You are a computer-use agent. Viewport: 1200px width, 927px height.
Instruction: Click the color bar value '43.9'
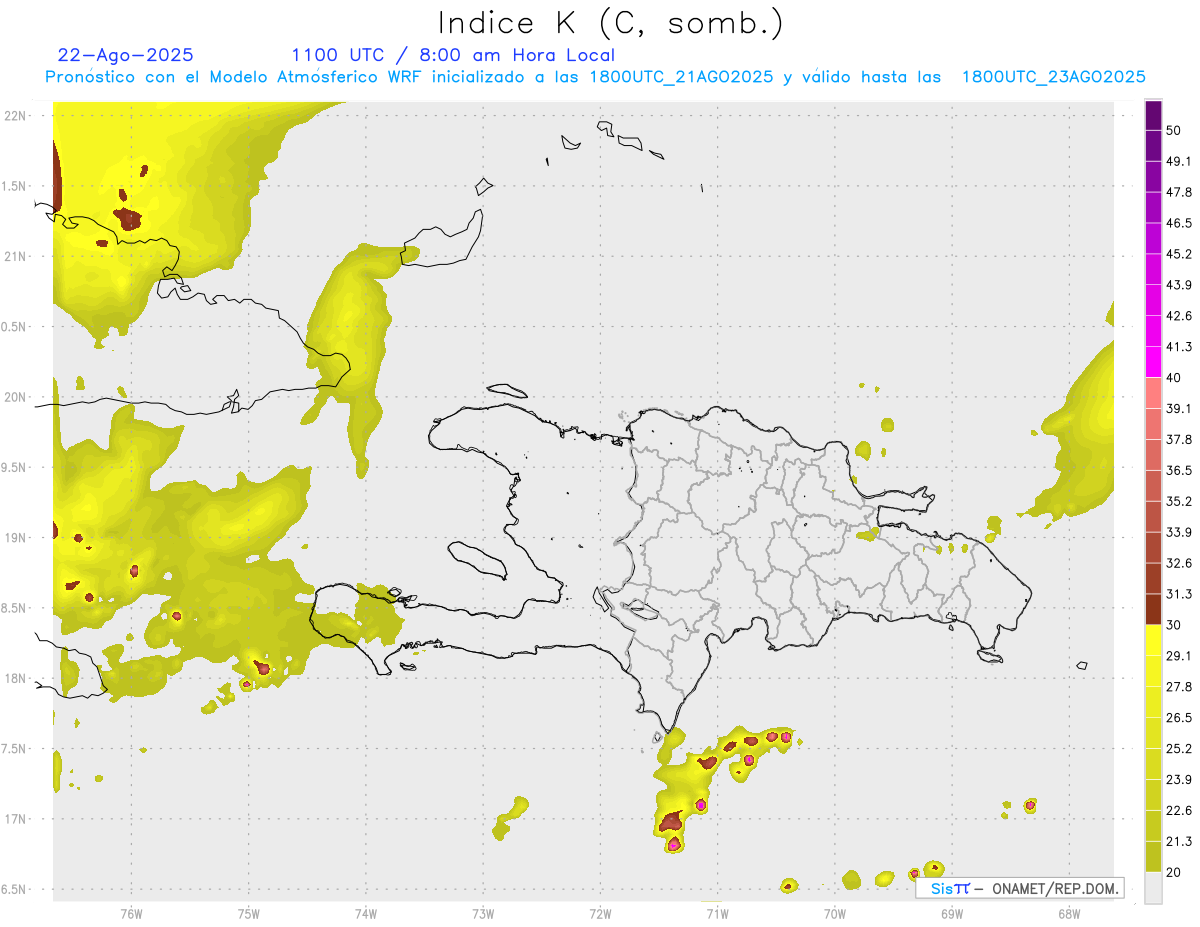point(1179,285)
